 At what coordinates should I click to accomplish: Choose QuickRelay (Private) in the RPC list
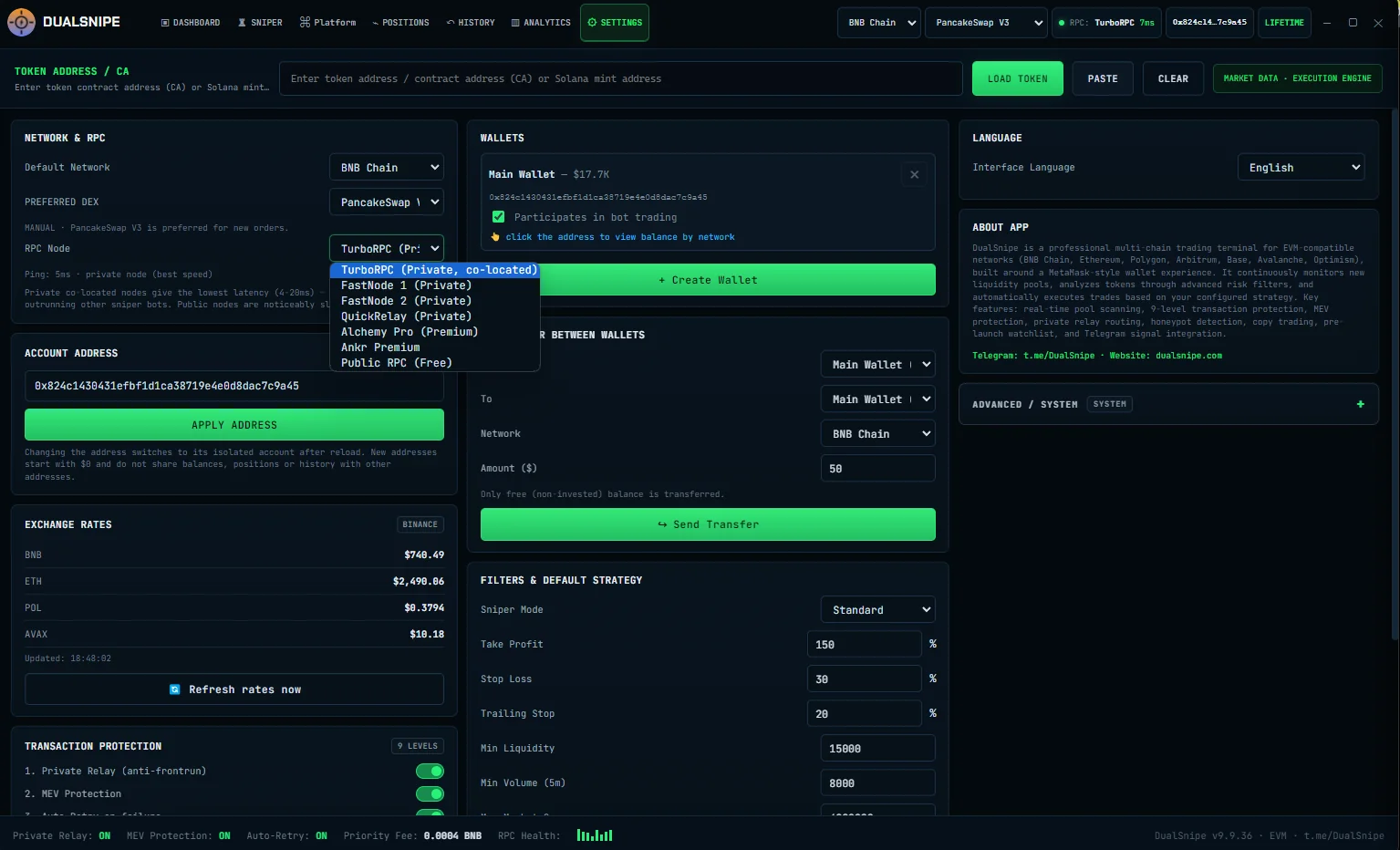pyautogui.click(x=435, y=316)
